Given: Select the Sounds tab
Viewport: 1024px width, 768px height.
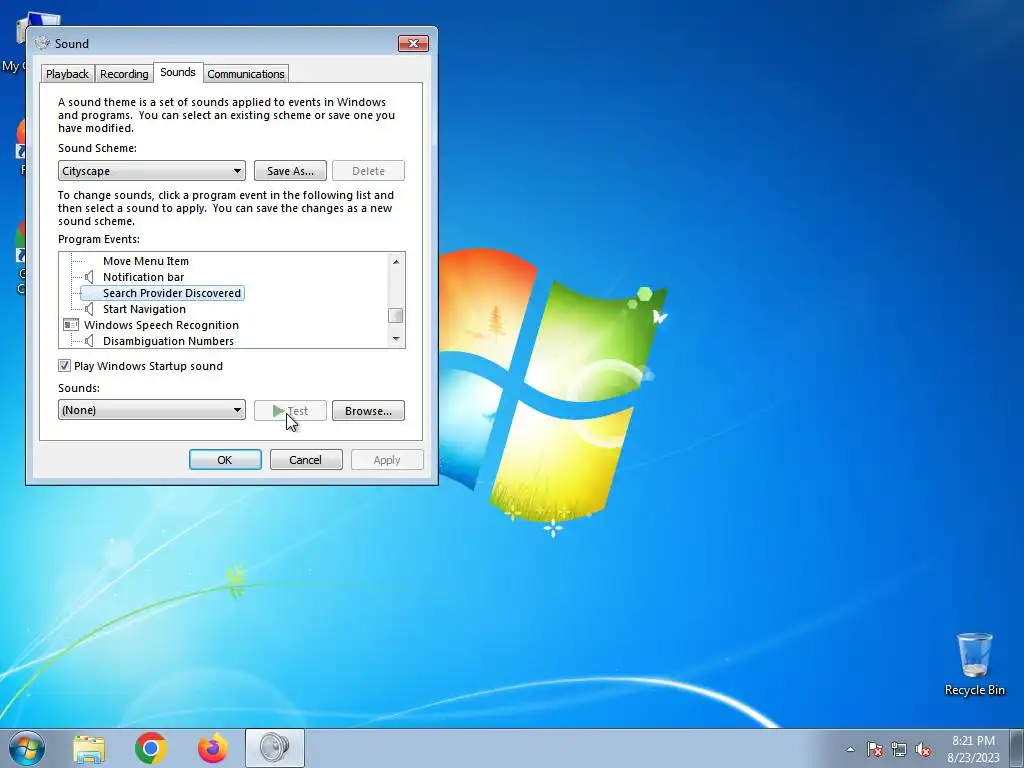Looking at the screenshot, I should pos(178,72).
